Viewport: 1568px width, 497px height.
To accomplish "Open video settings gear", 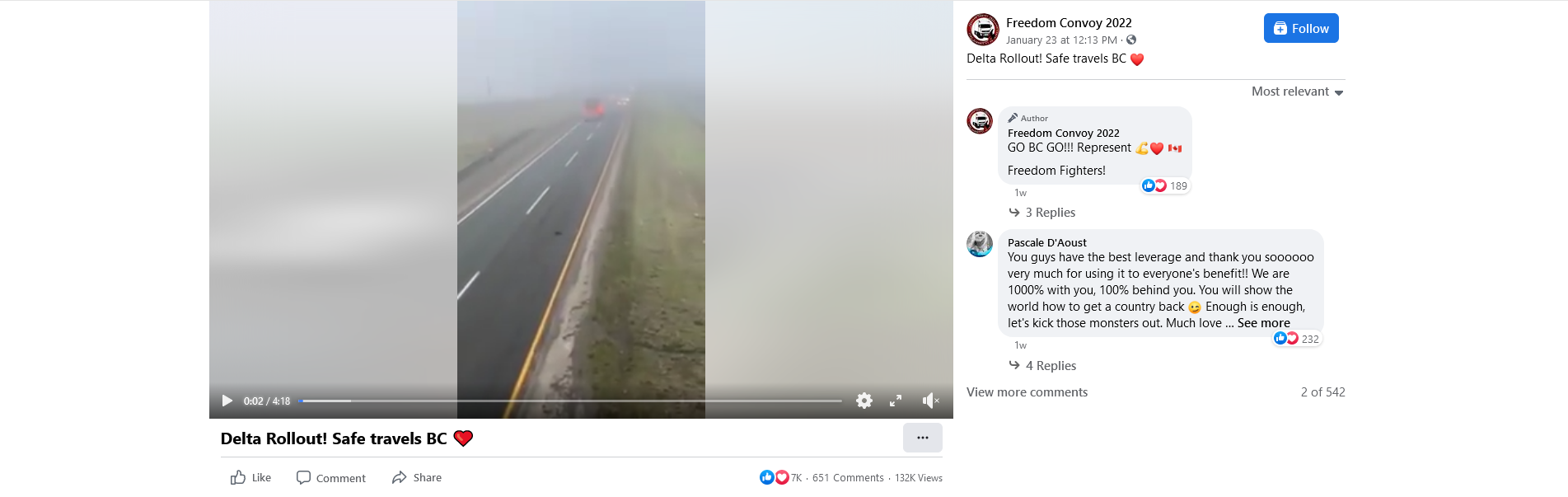I will click(864, 401).
